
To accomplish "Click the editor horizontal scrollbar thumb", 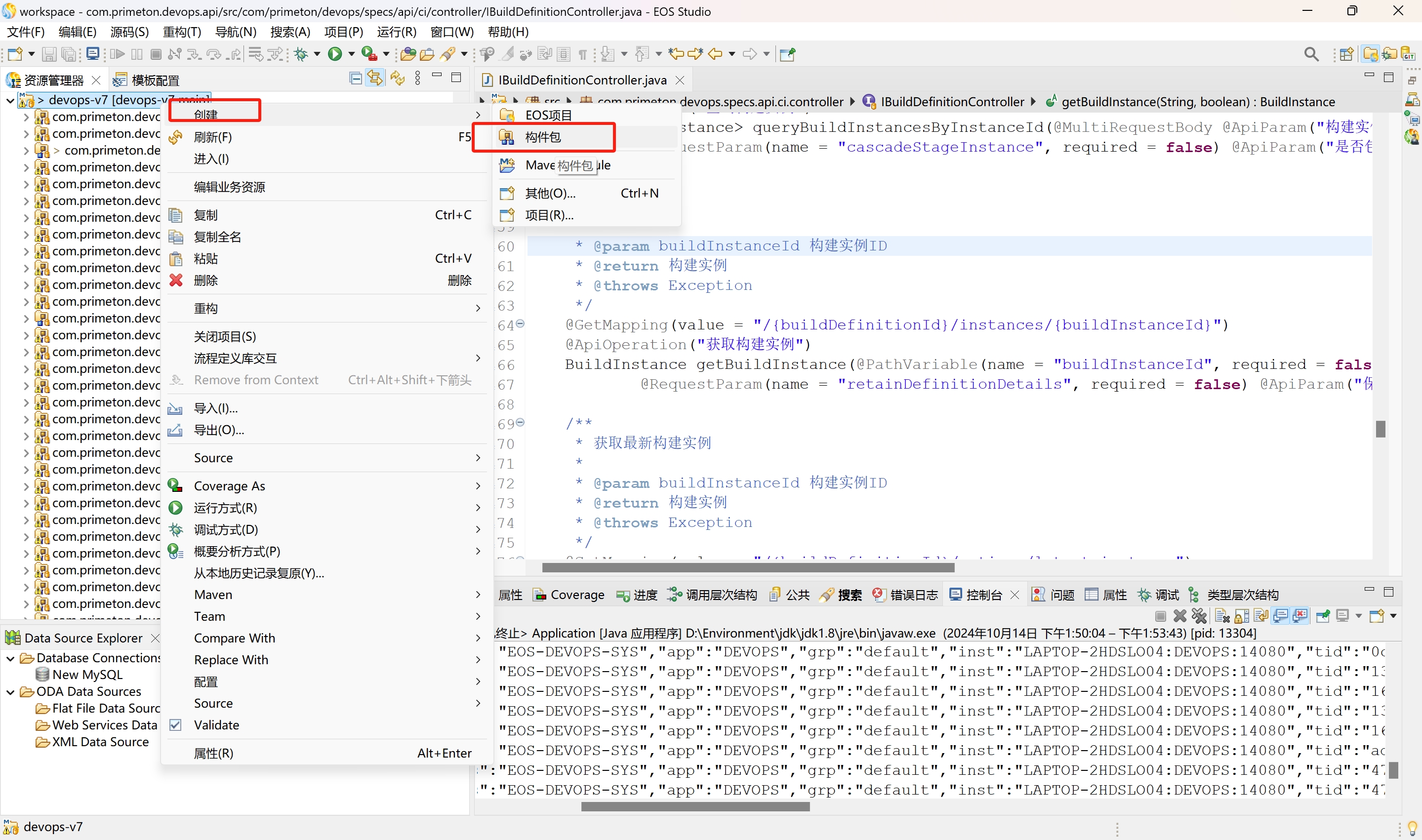I will [747, 567].
